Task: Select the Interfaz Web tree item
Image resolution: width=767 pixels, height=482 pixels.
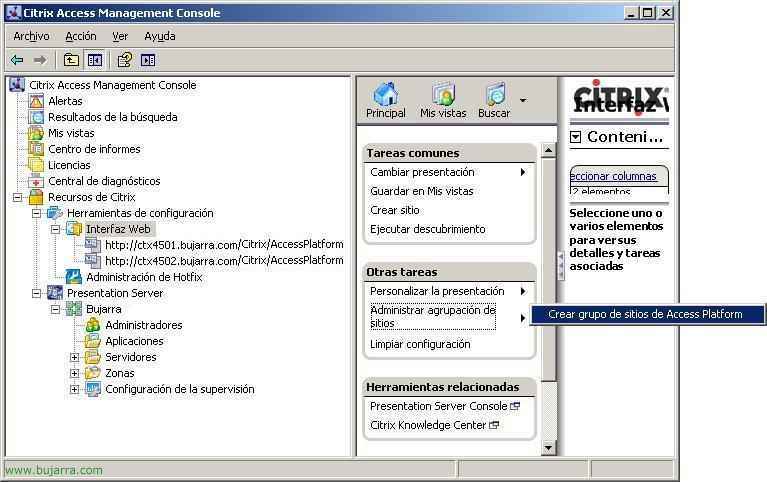Action: 118,229
